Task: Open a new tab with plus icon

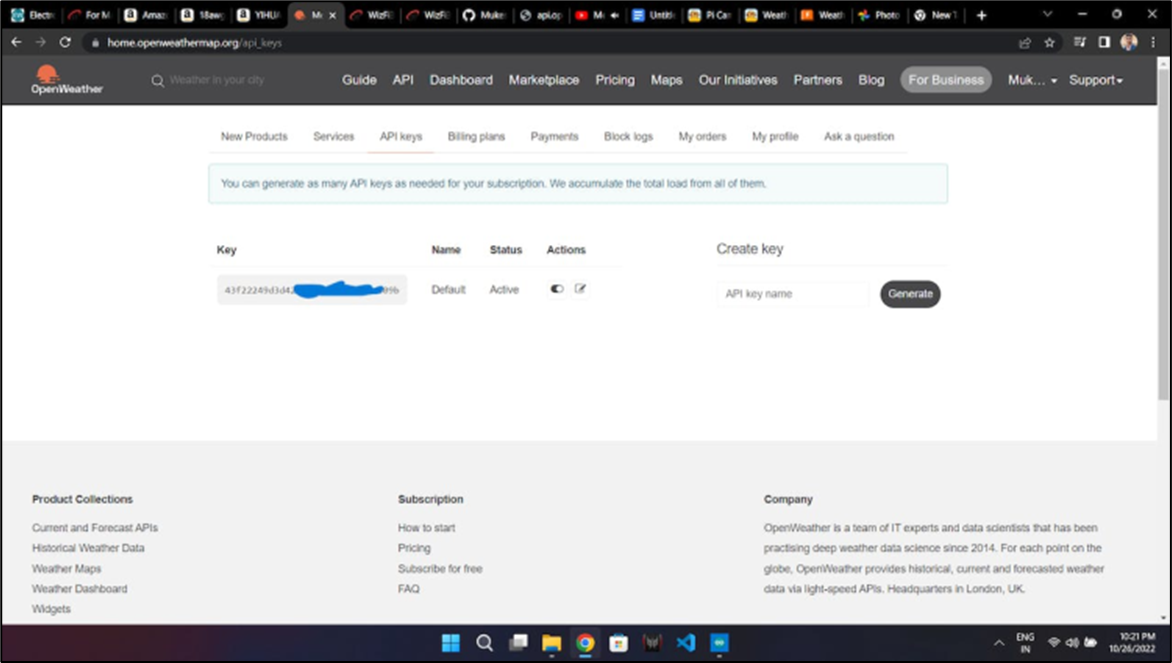Action: tap(981, 15)
